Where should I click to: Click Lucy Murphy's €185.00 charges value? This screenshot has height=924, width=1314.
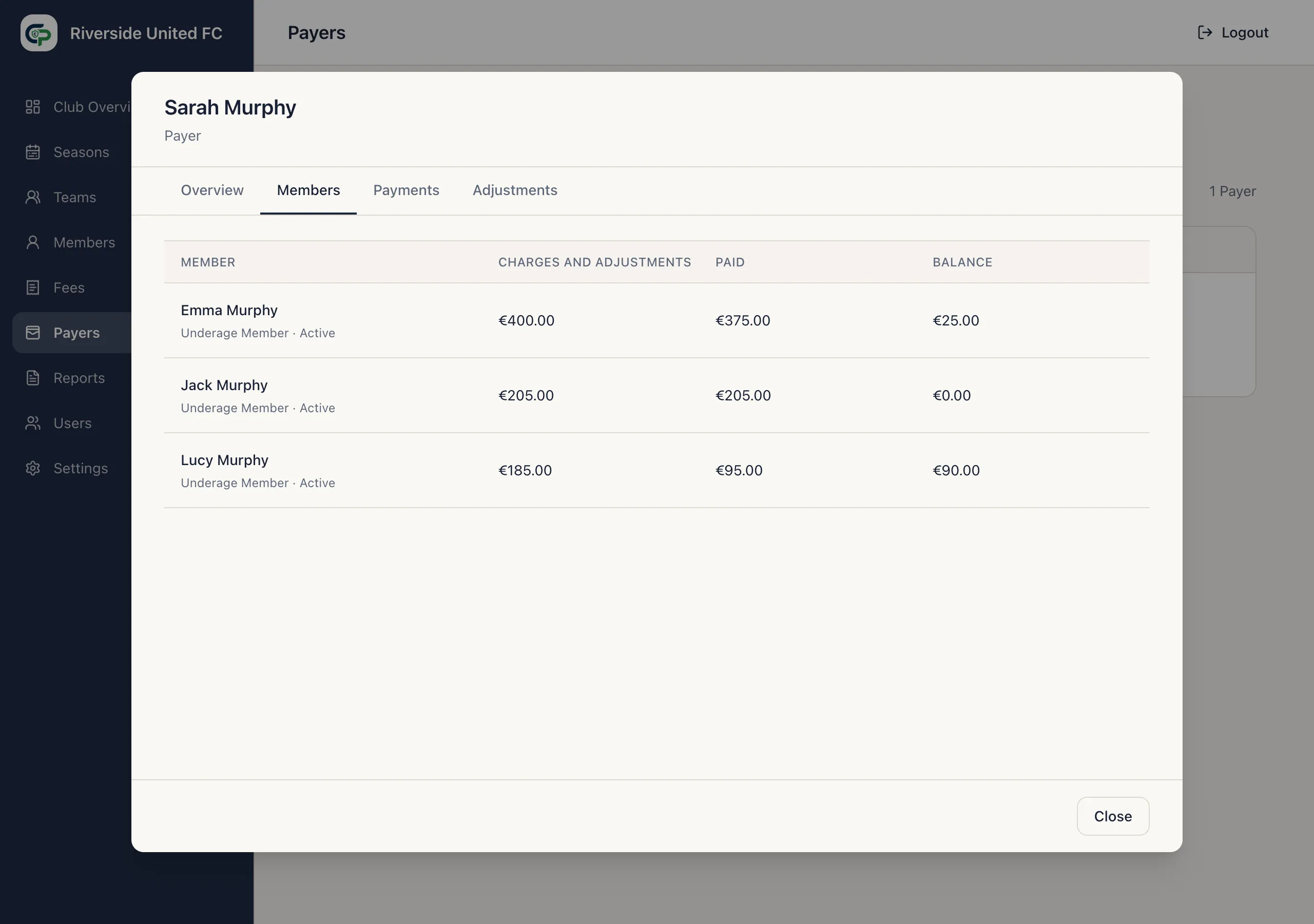pyautogui.click(x=525, y=471)
